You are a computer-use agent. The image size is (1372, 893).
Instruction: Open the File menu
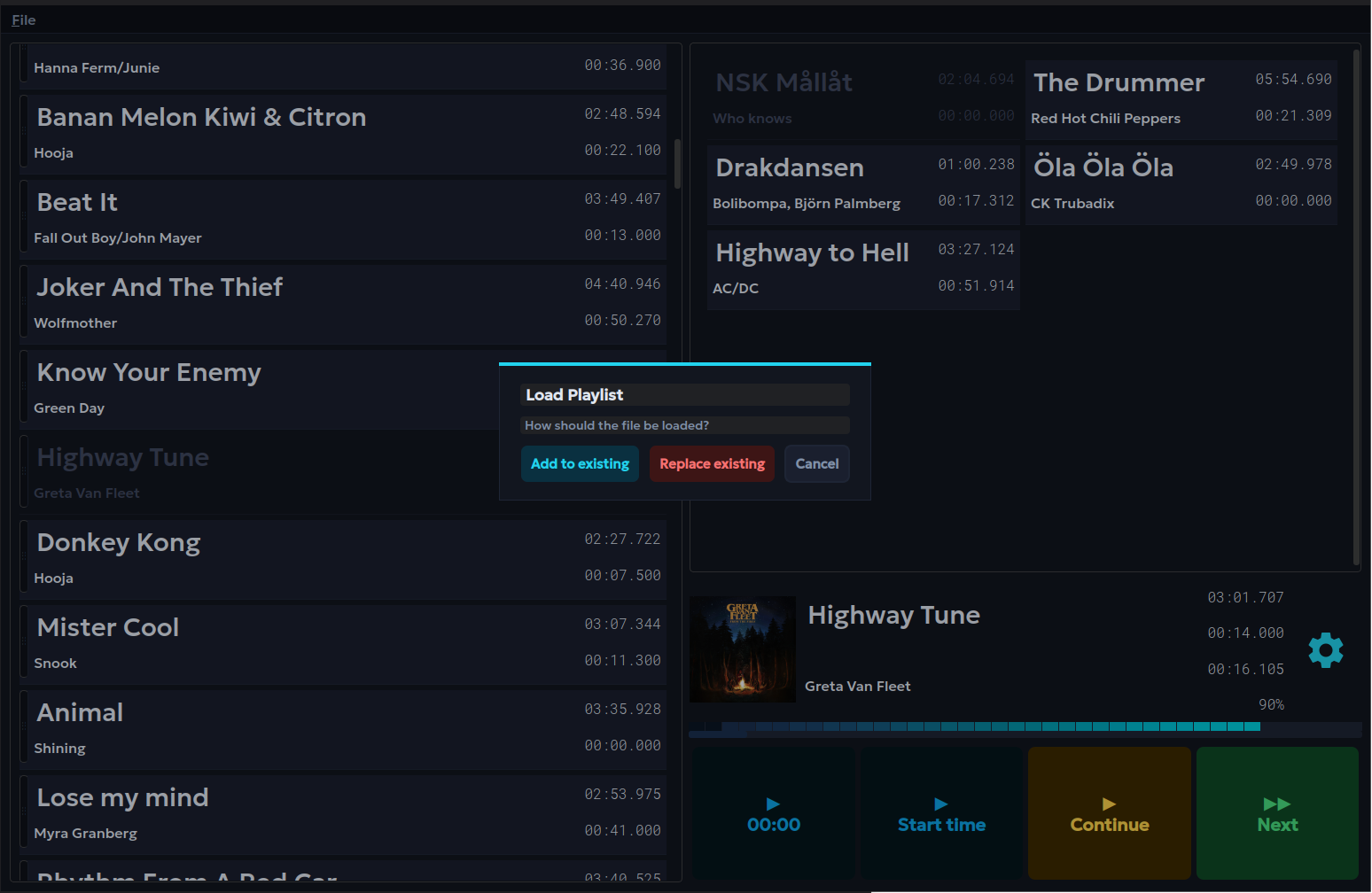pos(24,19)
